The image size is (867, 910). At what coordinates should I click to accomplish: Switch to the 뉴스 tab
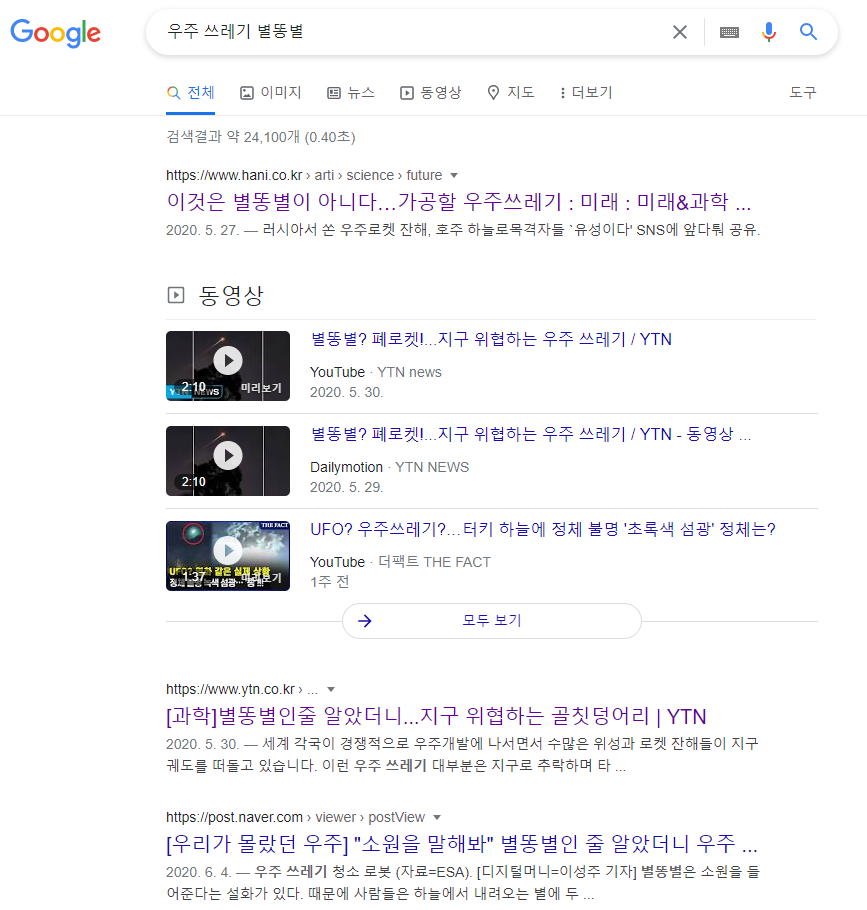[x=350, y=92]
